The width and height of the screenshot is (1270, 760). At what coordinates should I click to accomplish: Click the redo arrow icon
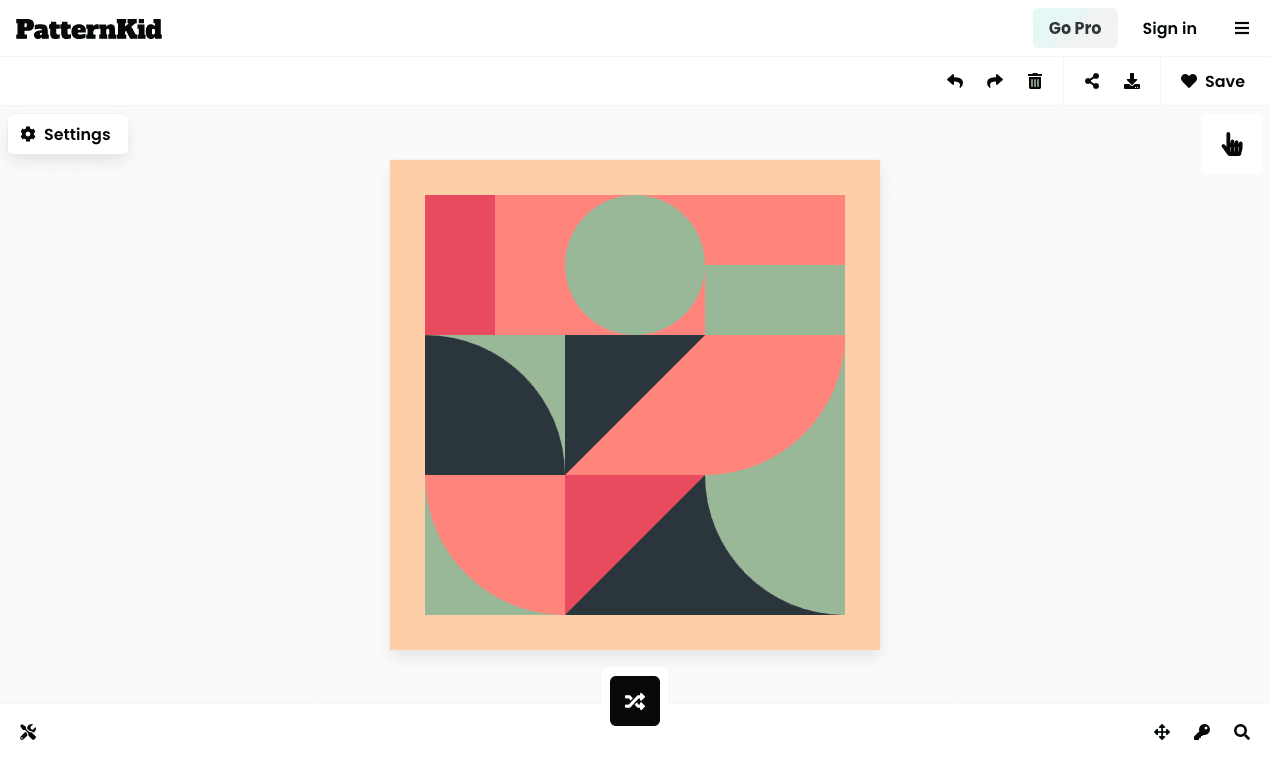pyautogui.click(x=994, y=81)
